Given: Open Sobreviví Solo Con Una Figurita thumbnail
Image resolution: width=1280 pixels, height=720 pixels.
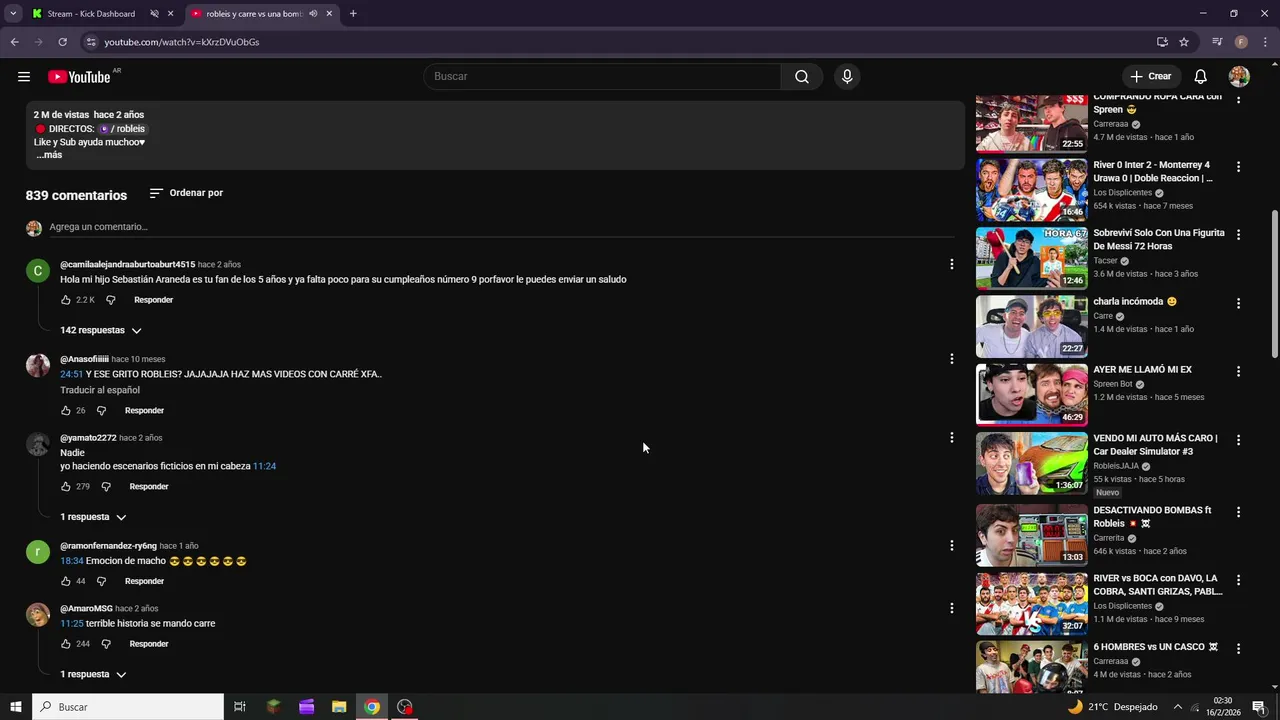Looking at the screenshot, I should 1032,258.
